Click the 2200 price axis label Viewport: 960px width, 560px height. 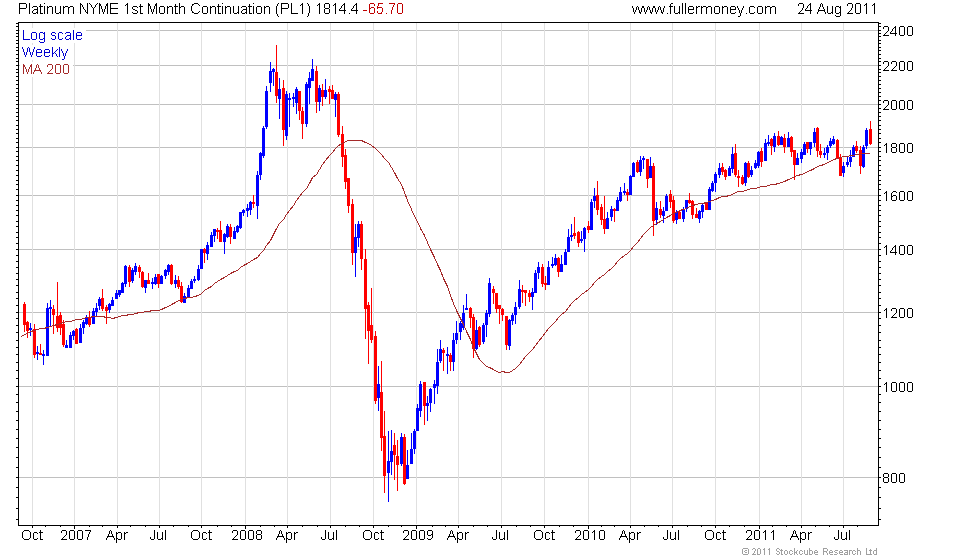click(898, 66)
